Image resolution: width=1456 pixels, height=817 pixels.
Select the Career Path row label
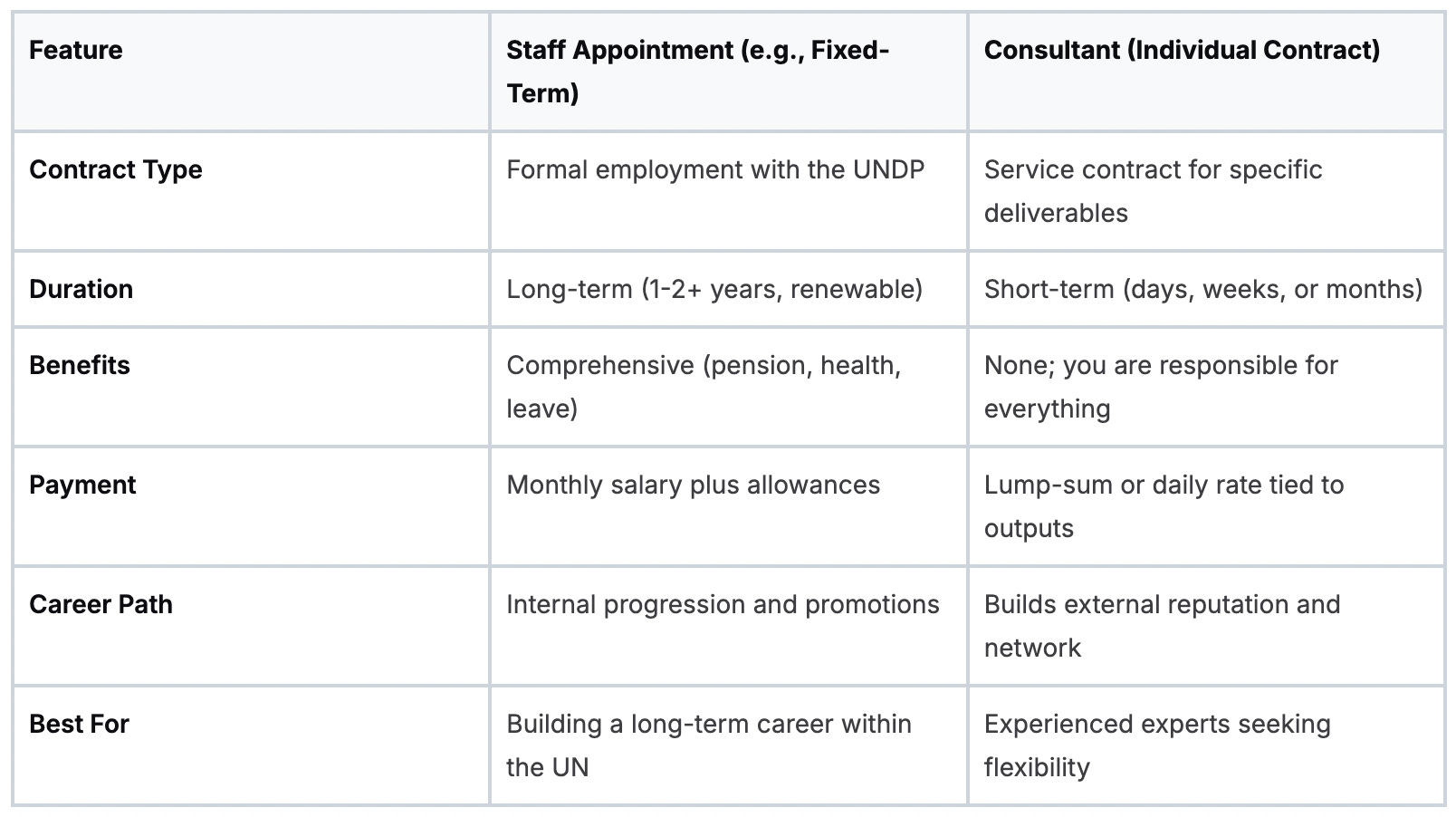(x=101, y=604)
